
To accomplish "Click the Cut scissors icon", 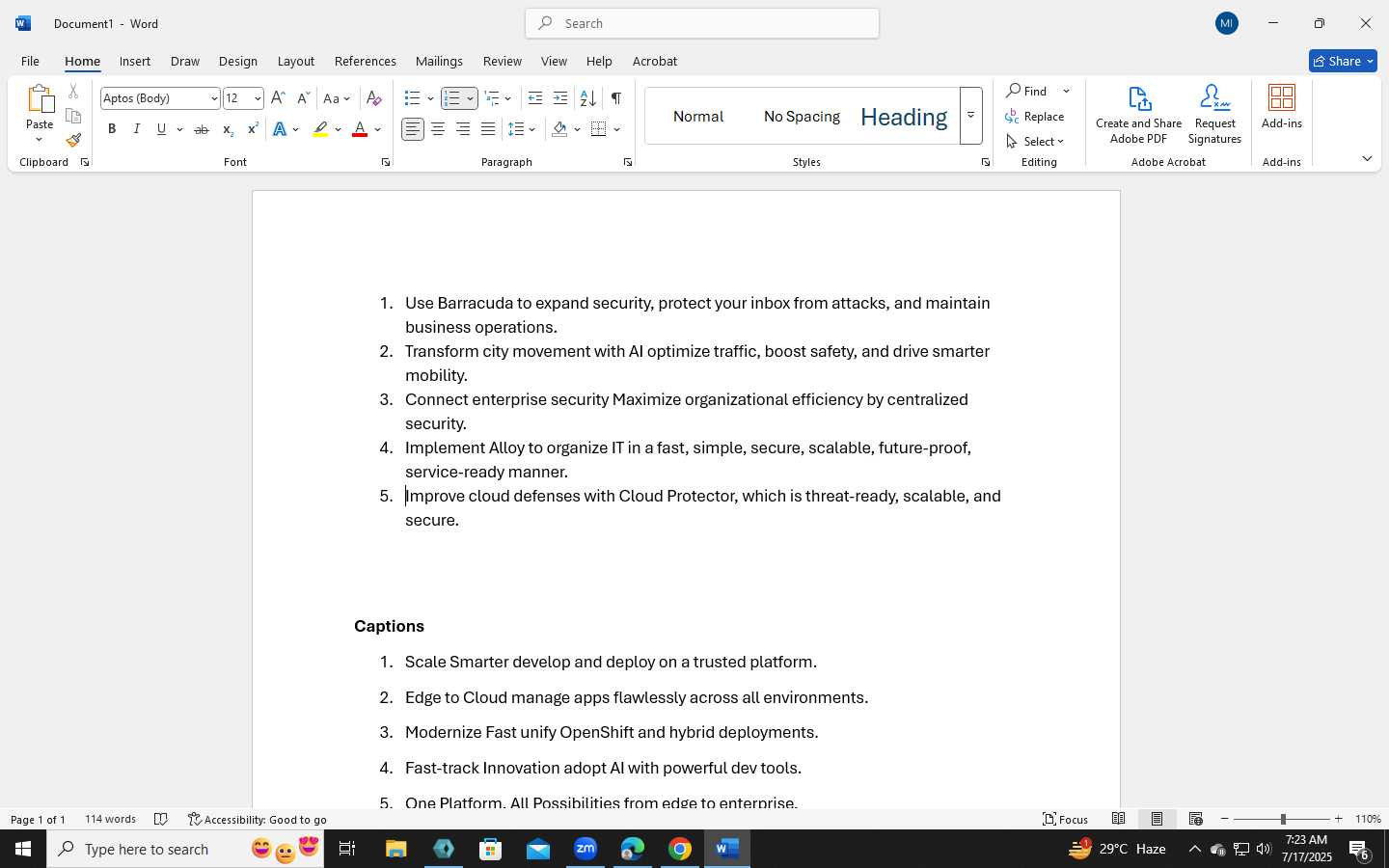I will click(x=73, y=92).
